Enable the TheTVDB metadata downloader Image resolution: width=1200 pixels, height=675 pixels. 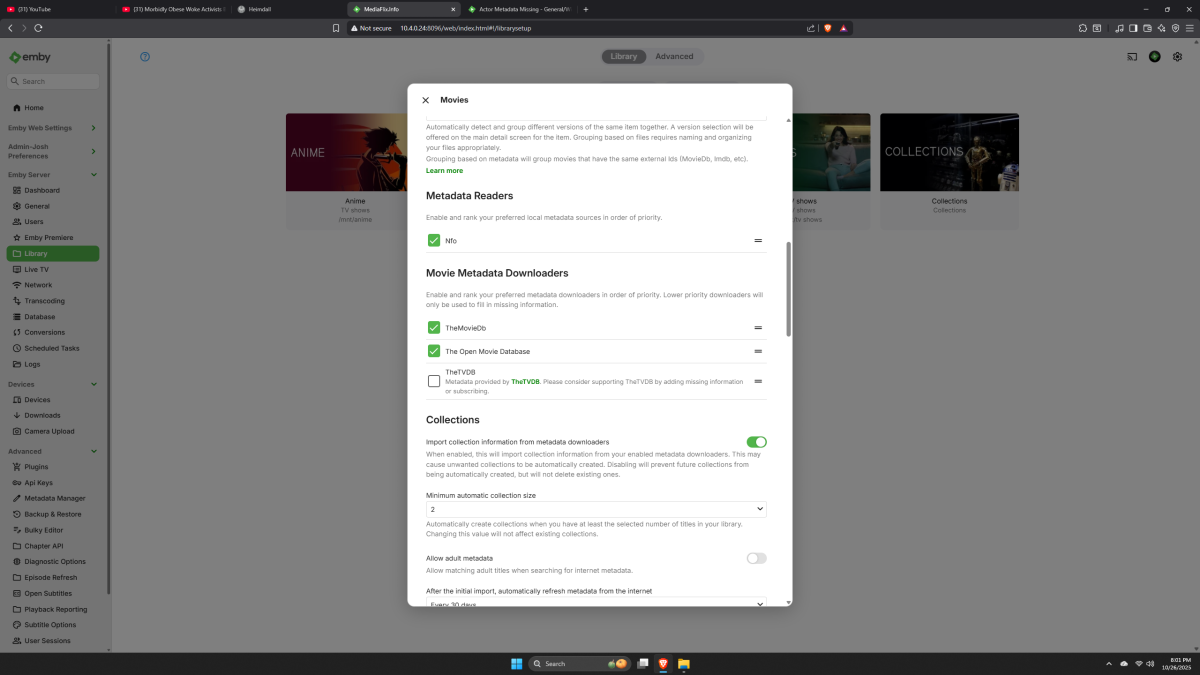tap(433, 381)
